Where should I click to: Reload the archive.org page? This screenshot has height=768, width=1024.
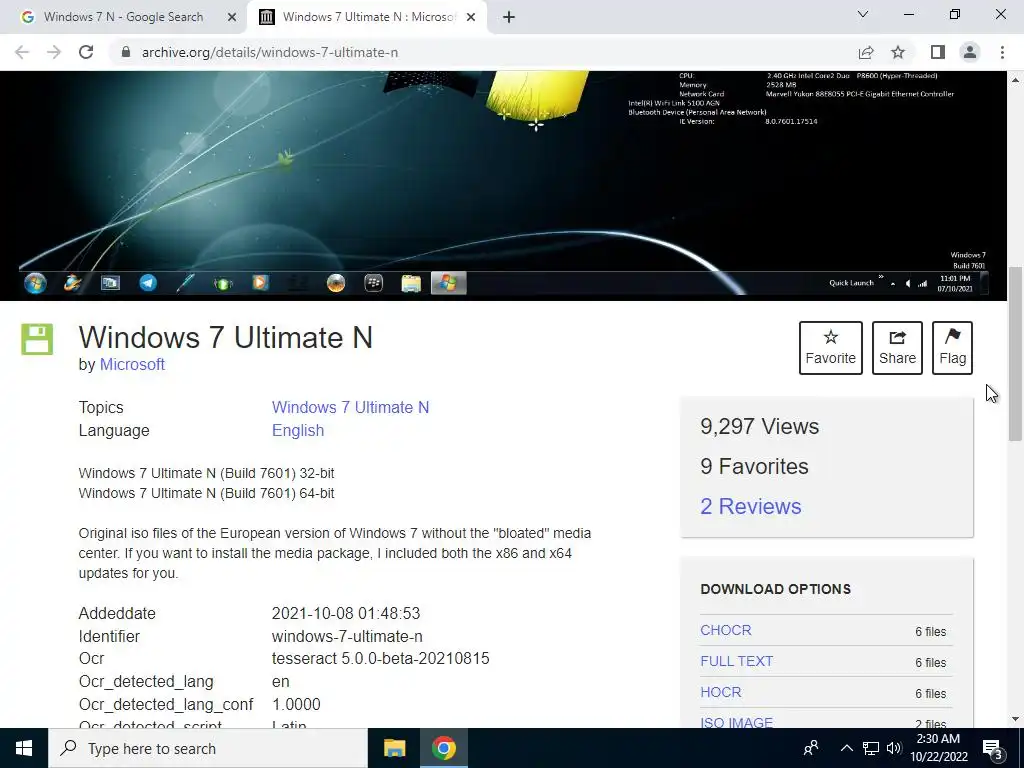tap(86, 52)
